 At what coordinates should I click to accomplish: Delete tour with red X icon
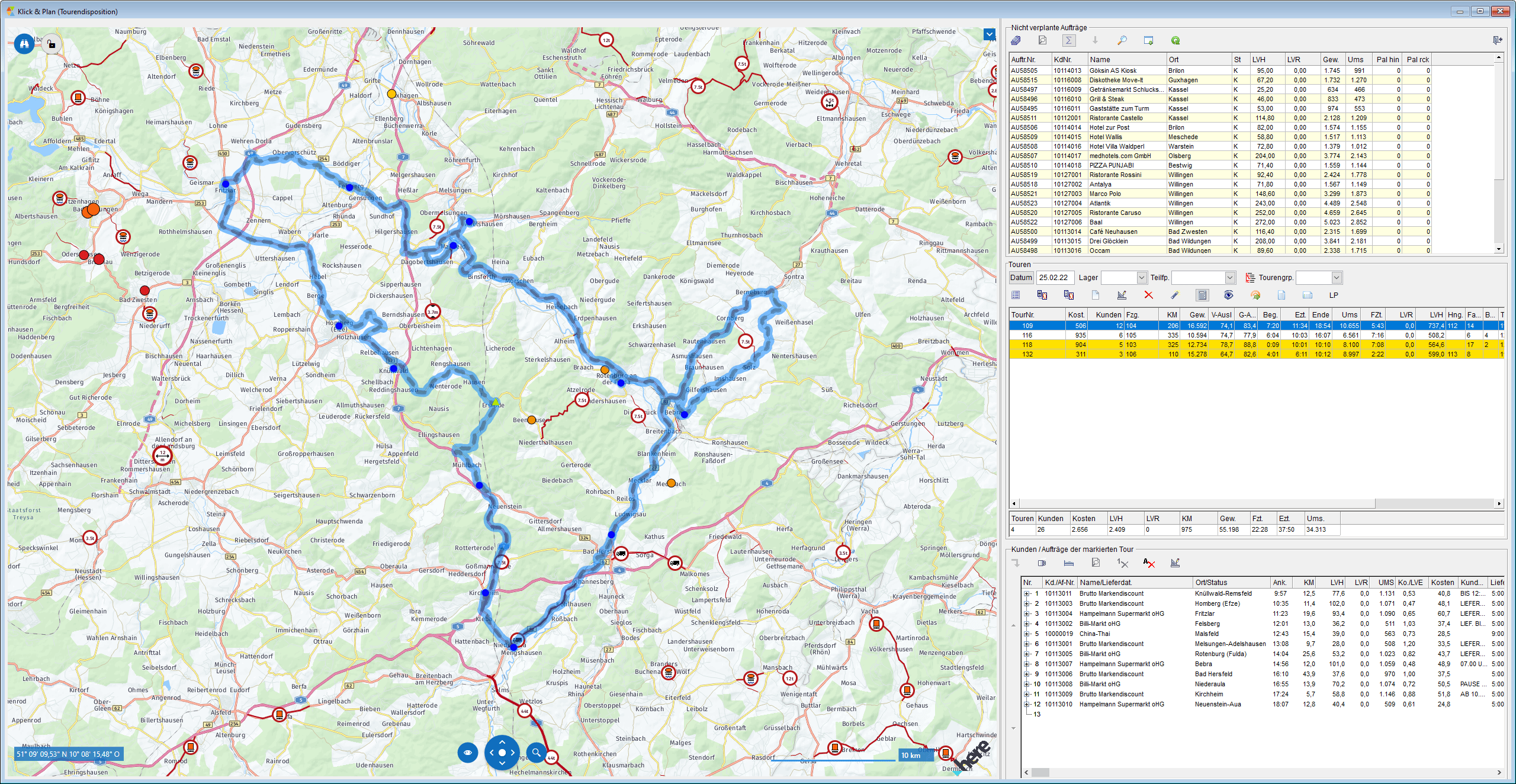click(1148, 295)
